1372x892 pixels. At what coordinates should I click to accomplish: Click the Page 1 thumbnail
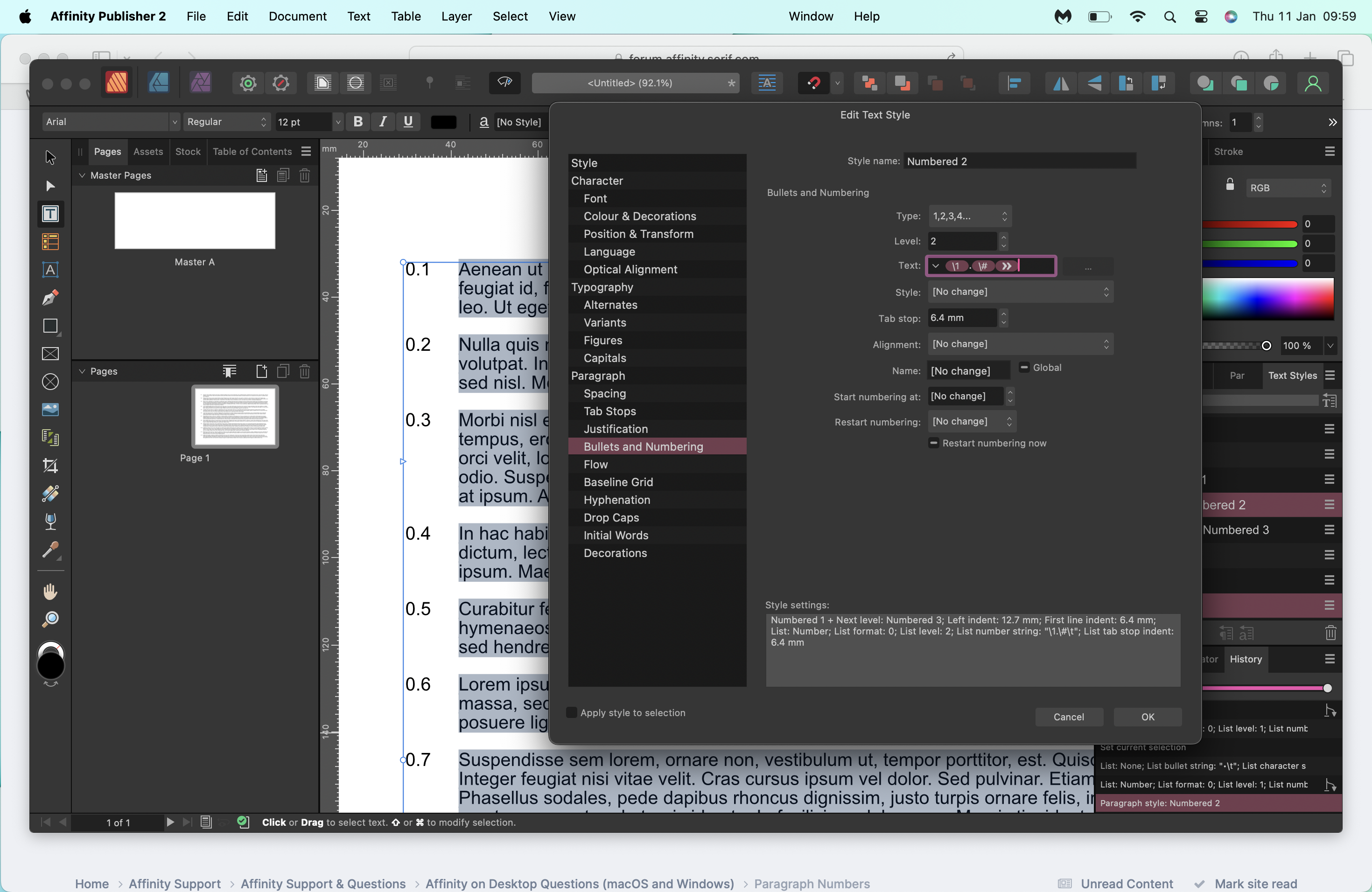pyautogui.click(x=235, y=417)
